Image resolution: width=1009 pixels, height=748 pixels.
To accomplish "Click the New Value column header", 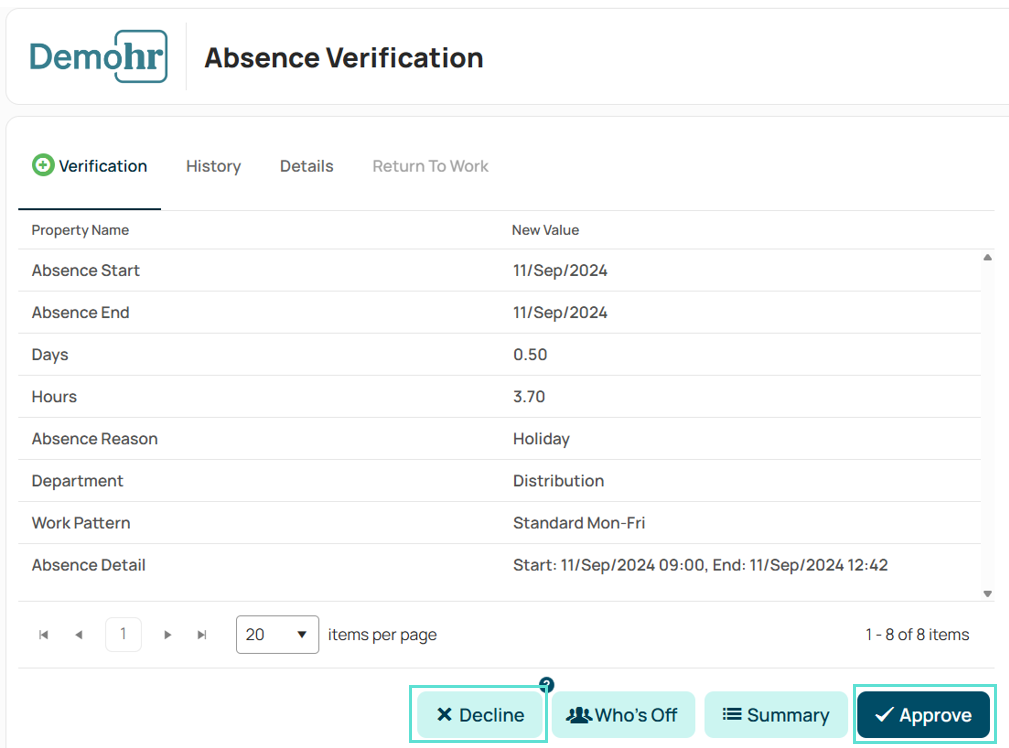I will click(x=546, y=230).
